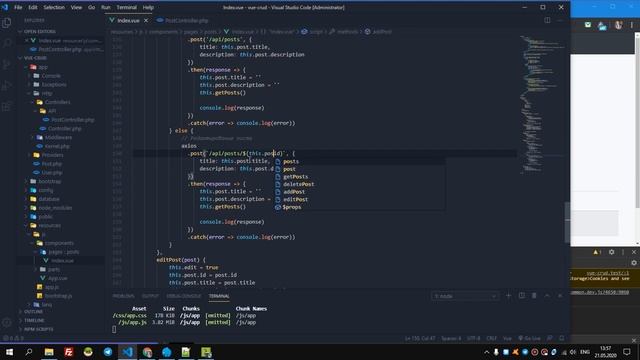Image resolution: width=640 pixels, height=360 pixels.
Task: Click the Windows Start button
Action: (x=9, y=352)
